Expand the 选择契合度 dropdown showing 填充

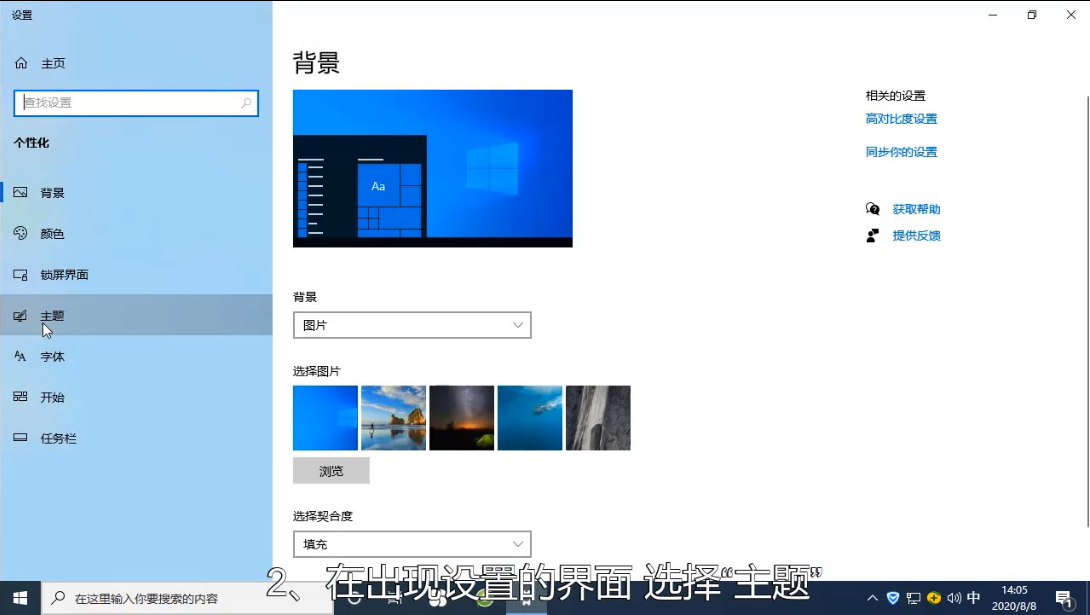point(412,544)
